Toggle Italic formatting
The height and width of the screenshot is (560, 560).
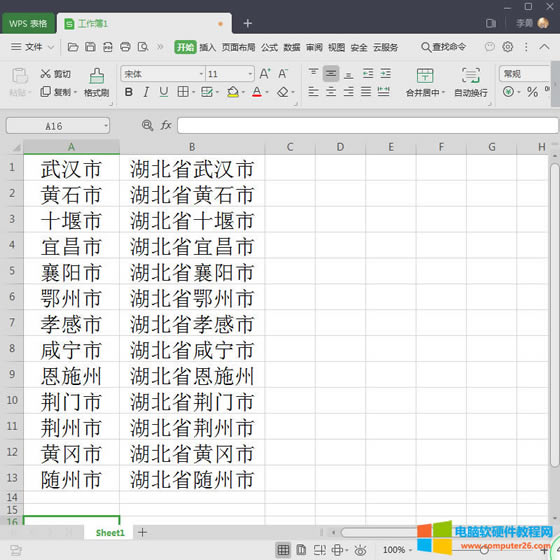click(146, 92)
